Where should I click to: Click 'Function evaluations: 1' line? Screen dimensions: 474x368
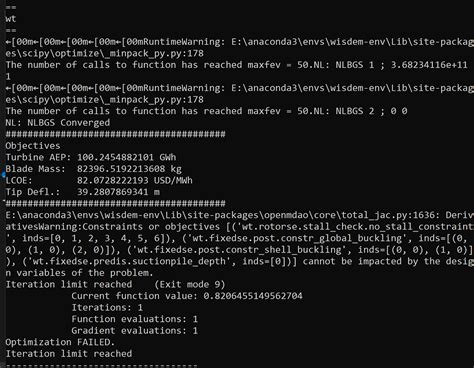point(134,319)
